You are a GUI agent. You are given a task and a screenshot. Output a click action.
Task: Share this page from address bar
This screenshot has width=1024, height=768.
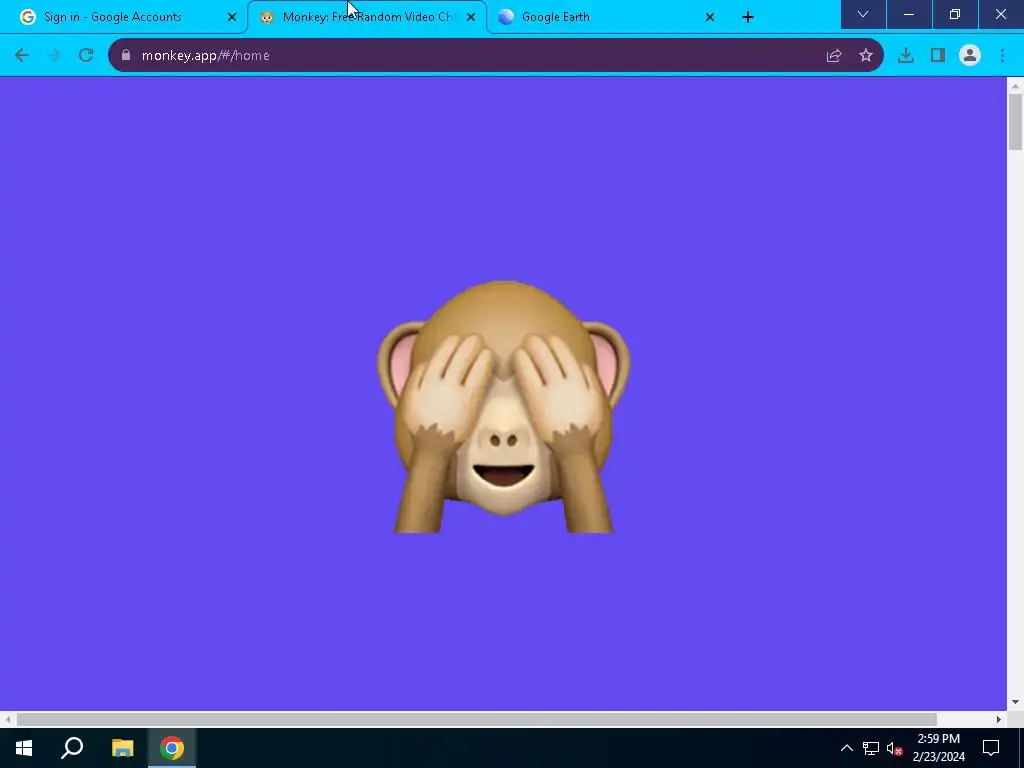point(834,56)
